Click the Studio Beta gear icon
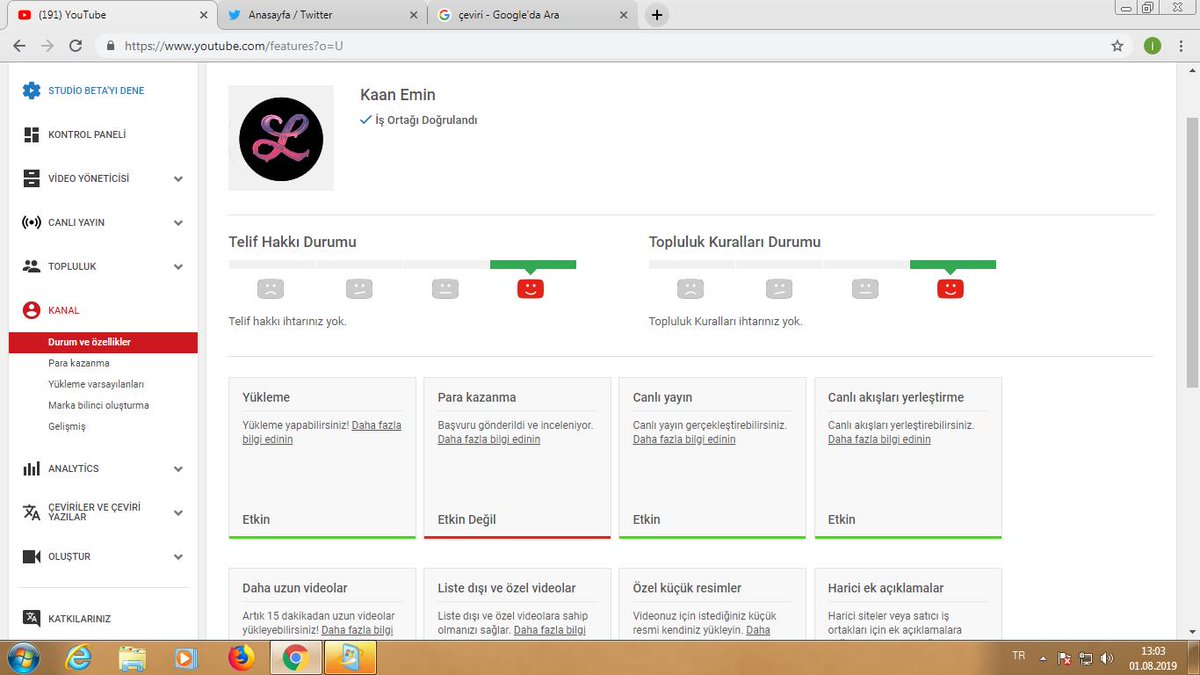Viewport: 1200px width, 675px height. point(31,90)
